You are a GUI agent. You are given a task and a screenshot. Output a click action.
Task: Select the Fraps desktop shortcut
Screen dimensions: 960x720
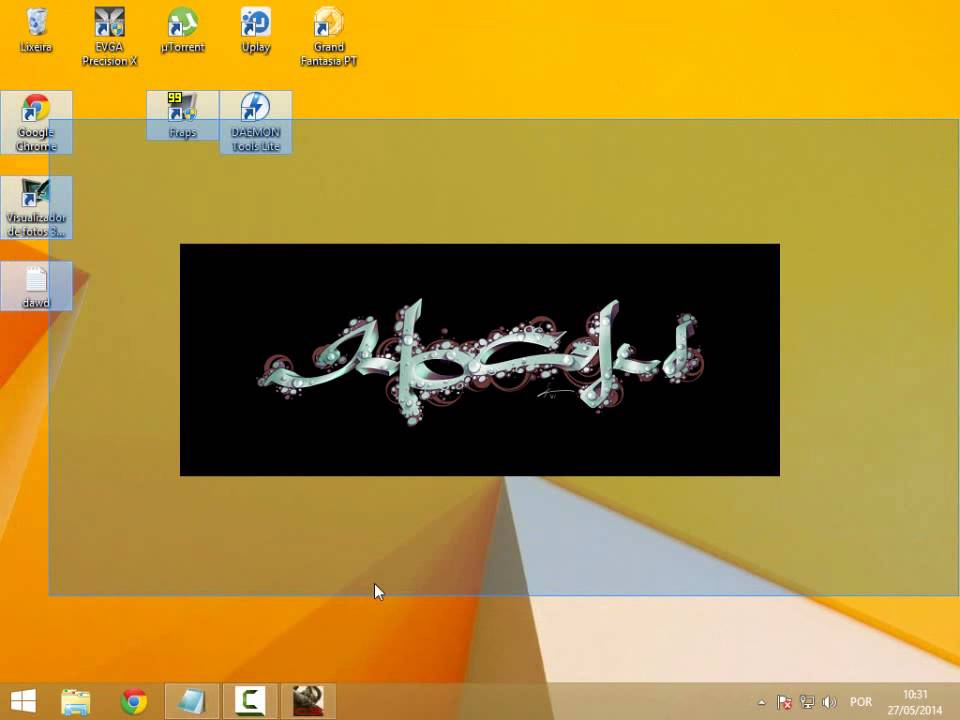182,116
